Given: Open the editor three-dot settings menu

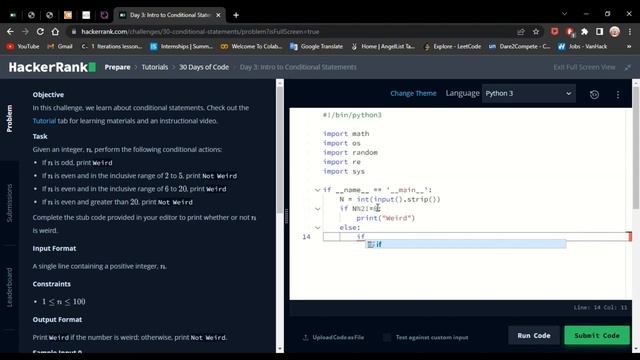Looking at the screenshot, I should pyautogui.click(x=618, y=94).
